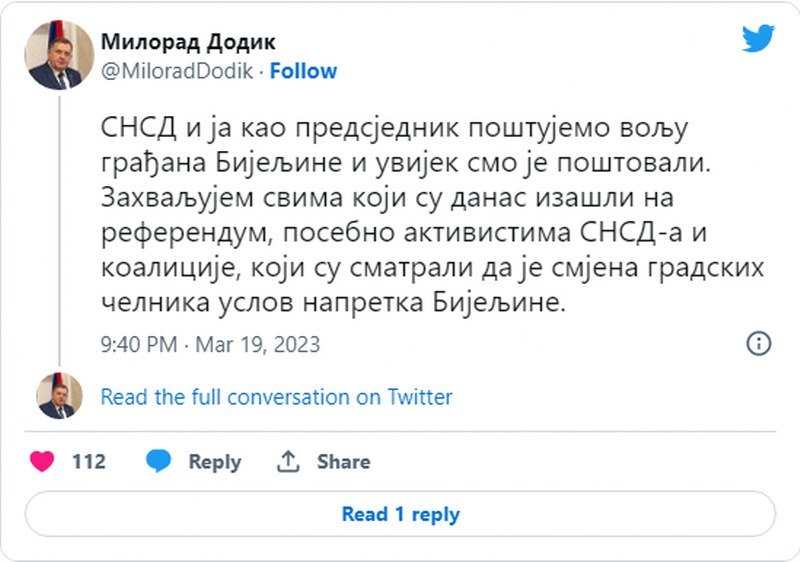Screen dimensions: 800x562
Task: Open Milorad Dodik's large profile avatar
Action: (x=59, y=56)
